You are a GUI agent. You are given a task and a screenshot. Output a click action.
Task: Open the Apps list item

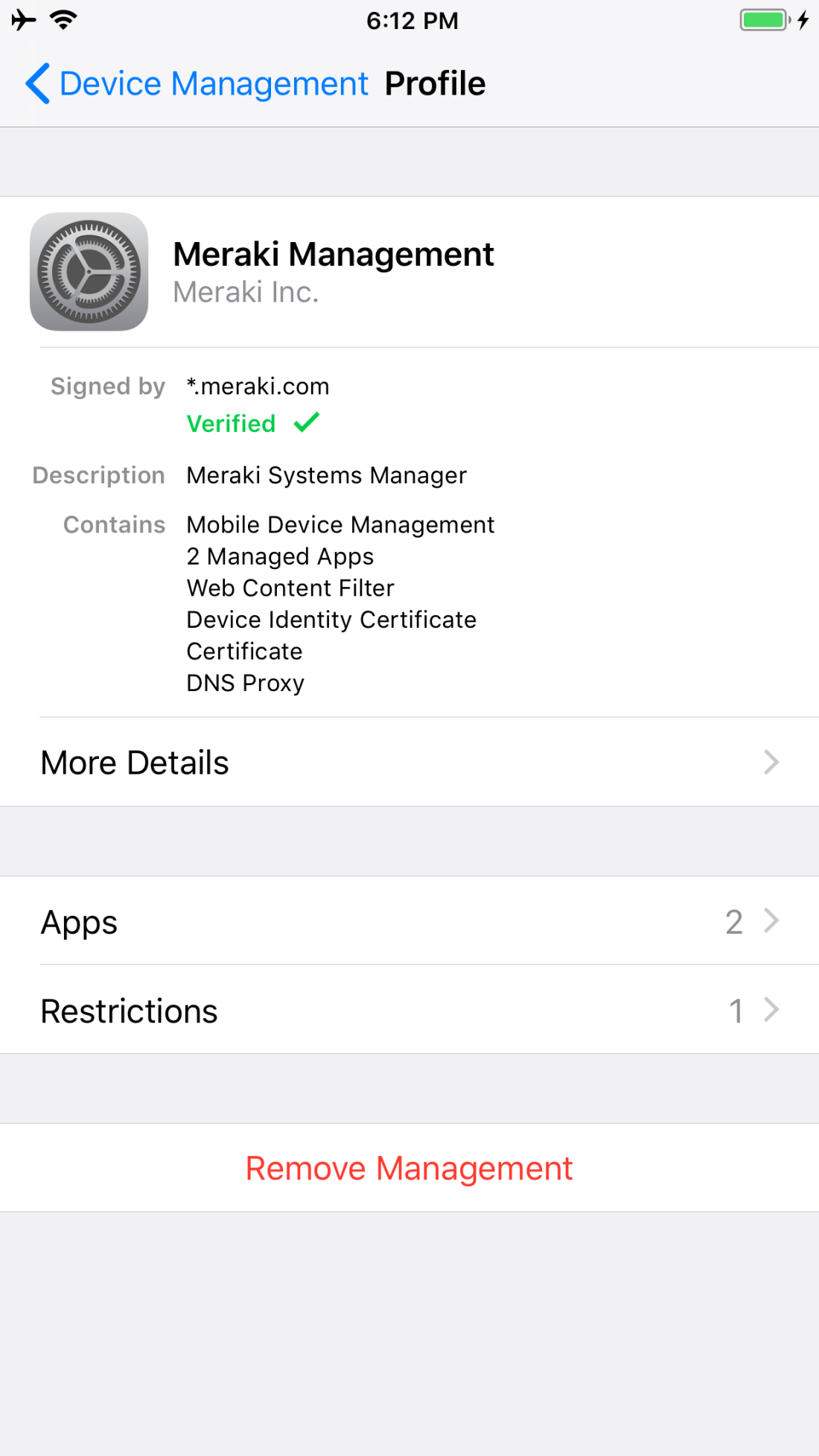80,922
